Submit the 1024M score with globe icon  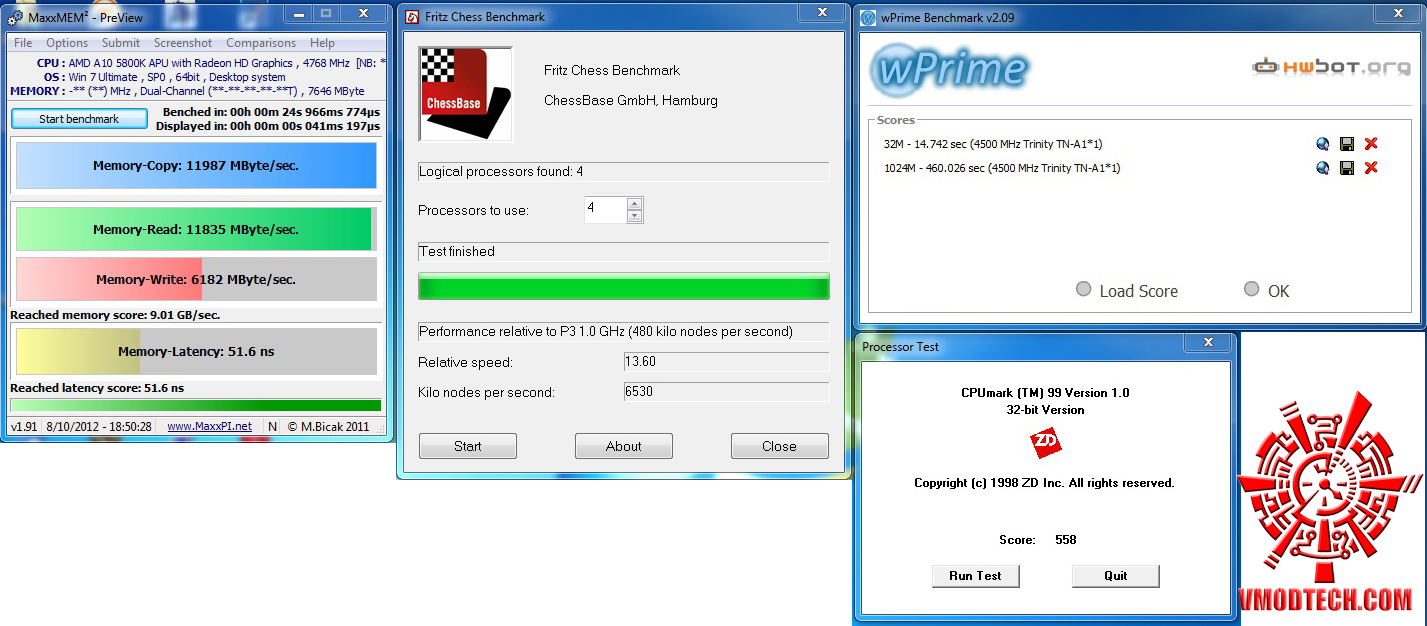[x=1323, y=168]
